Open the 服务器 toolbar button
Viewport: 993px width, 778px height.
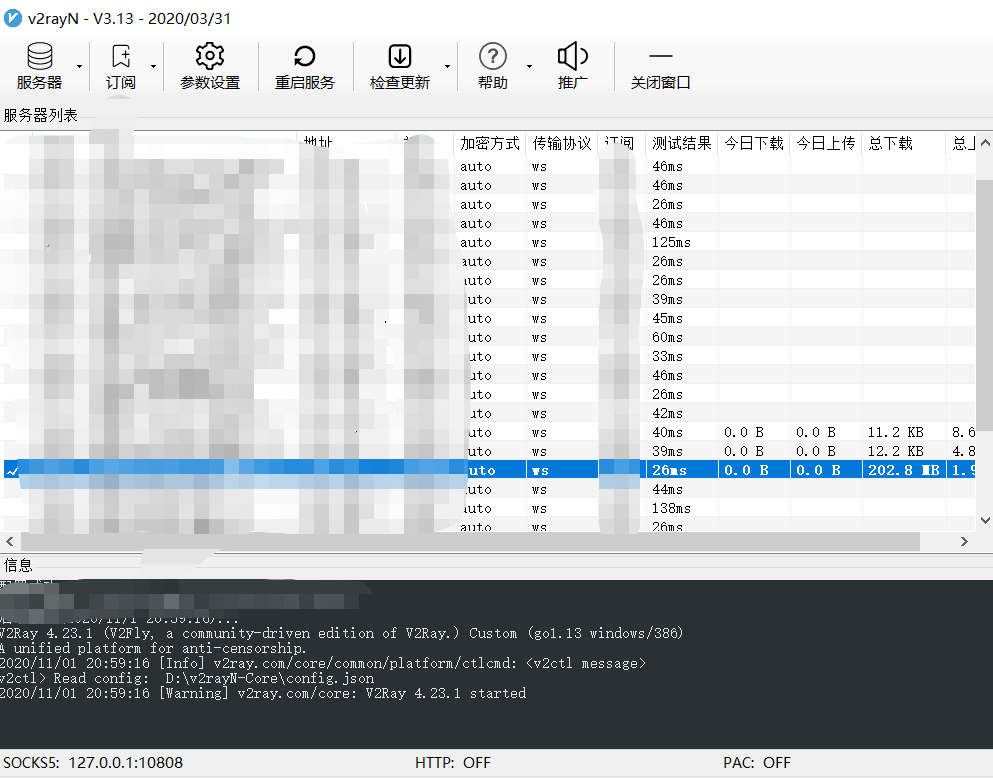click(39, 66)
